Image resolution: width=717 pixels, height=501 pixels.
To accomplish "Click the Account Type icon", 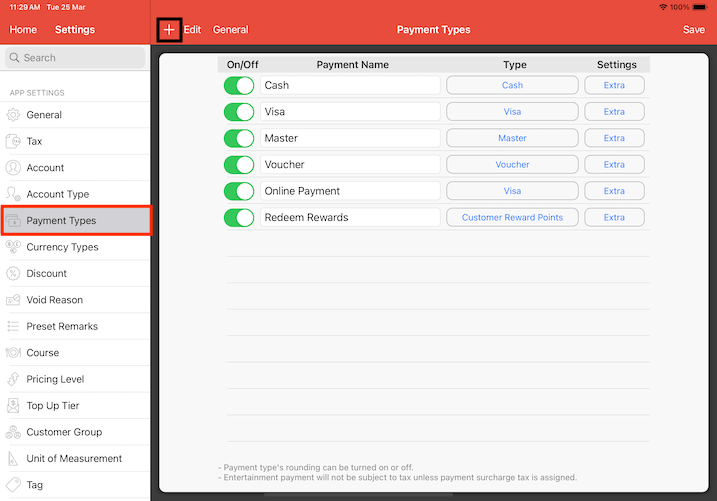I will 13,194.
